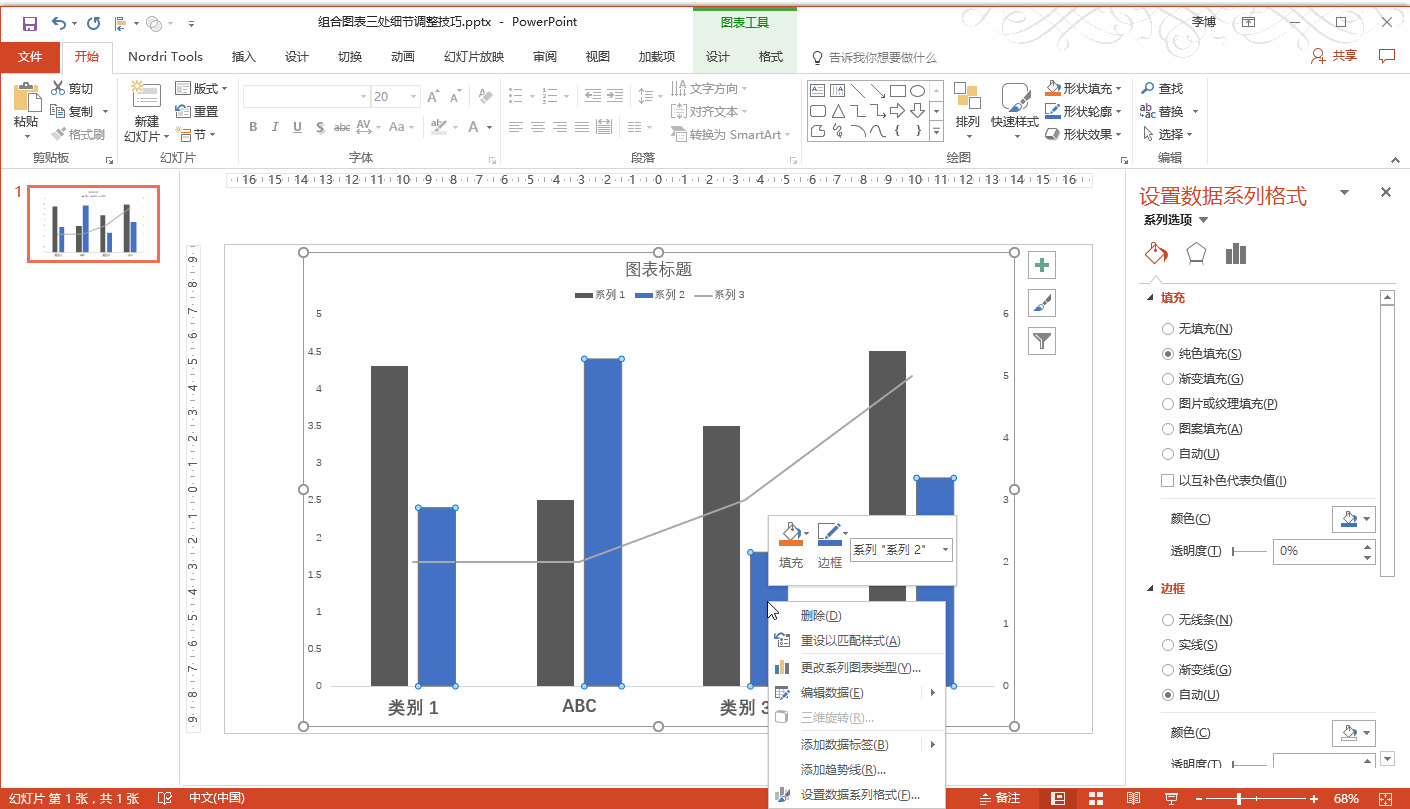Select series options bar-chart tab in pane

1236,253
